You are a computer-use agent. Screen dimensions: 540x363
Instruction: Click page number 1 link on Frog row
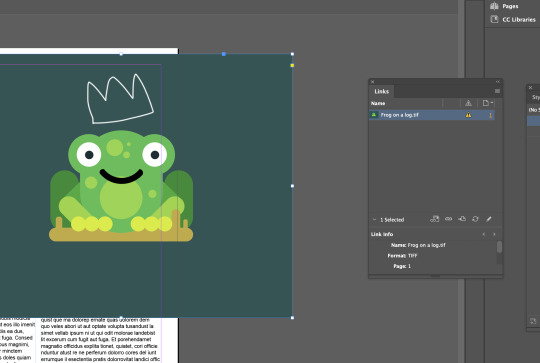(490, 115)
